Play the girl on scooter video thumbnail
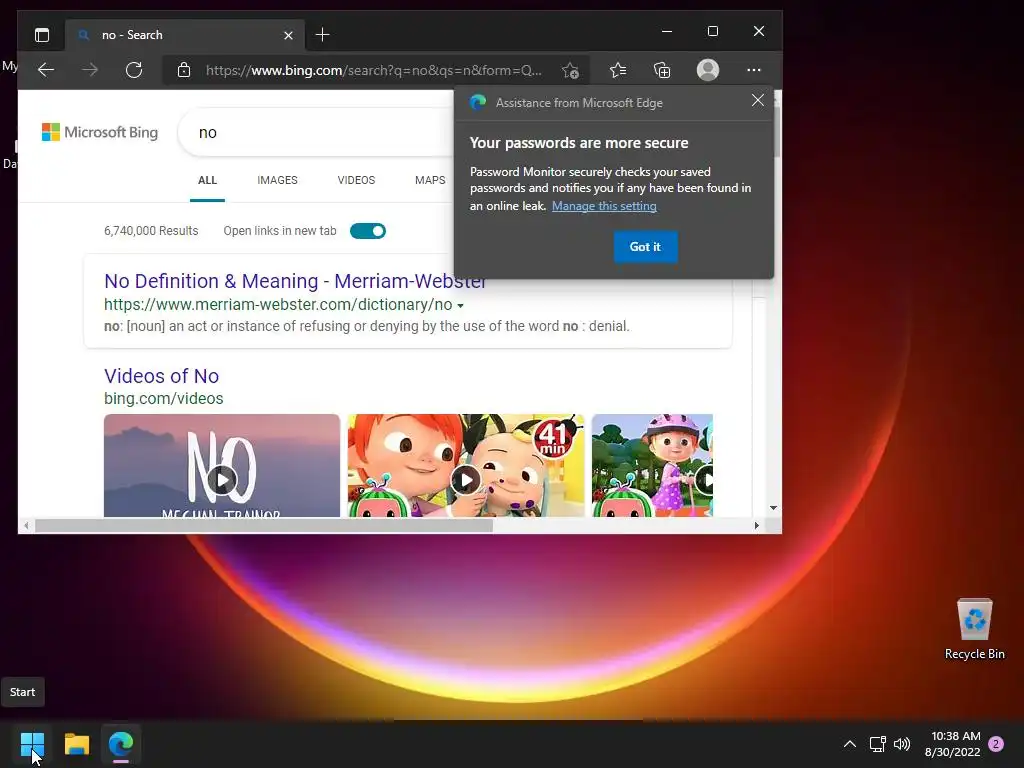 point(652,465)
